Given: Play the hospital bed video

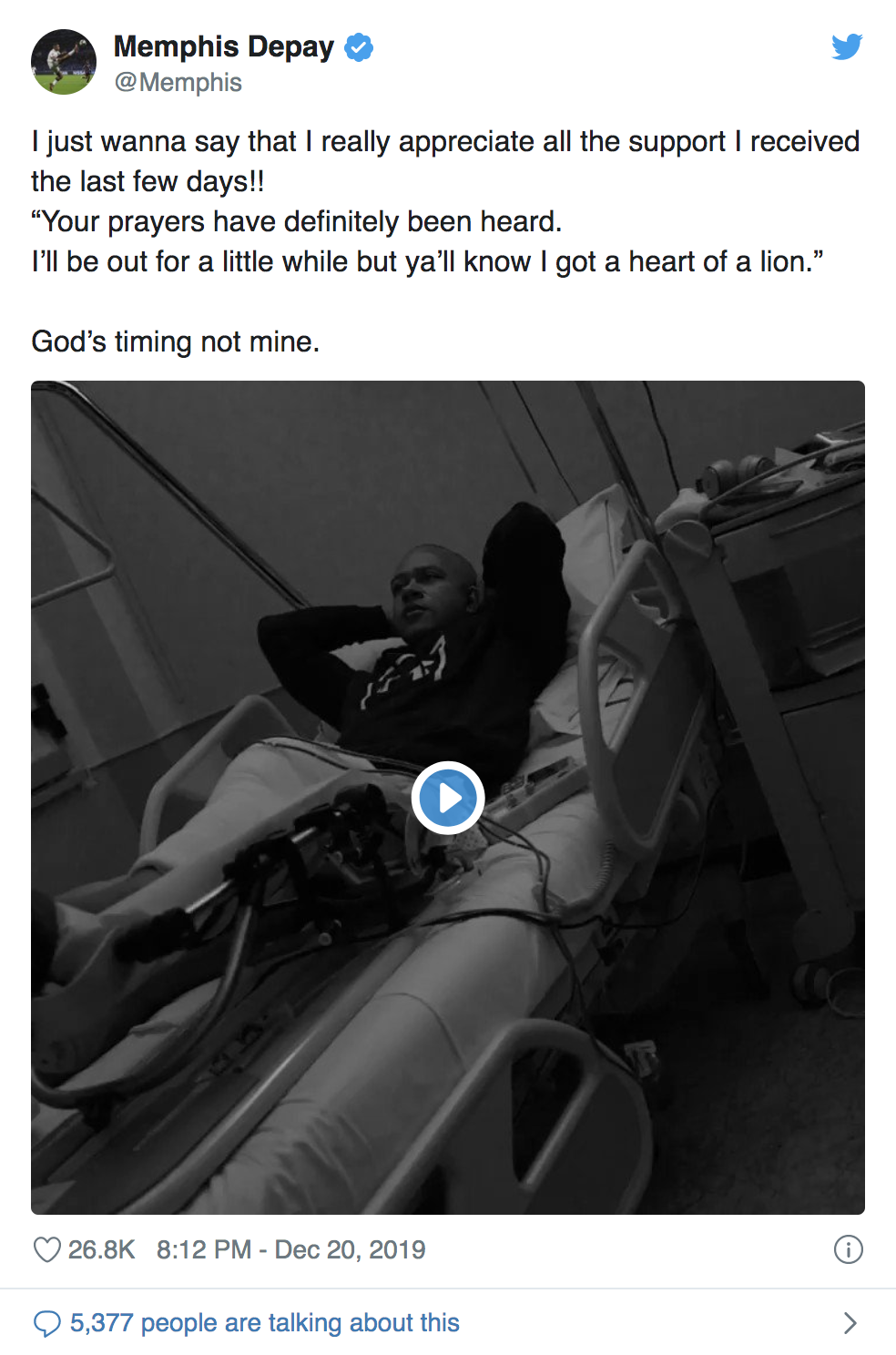Looking at the screenshot, I should 447,798.
